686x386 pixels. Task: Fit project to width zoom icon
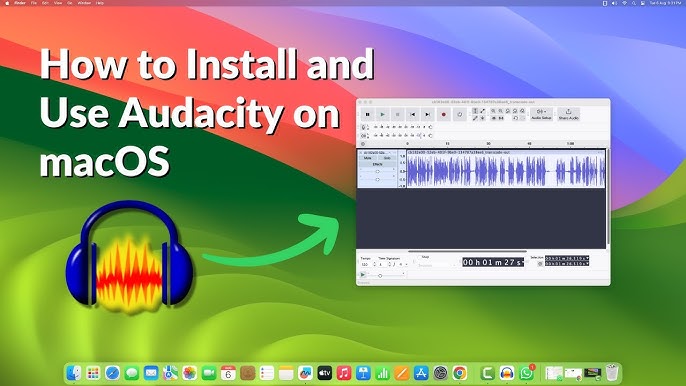click(x=515, y=111)
